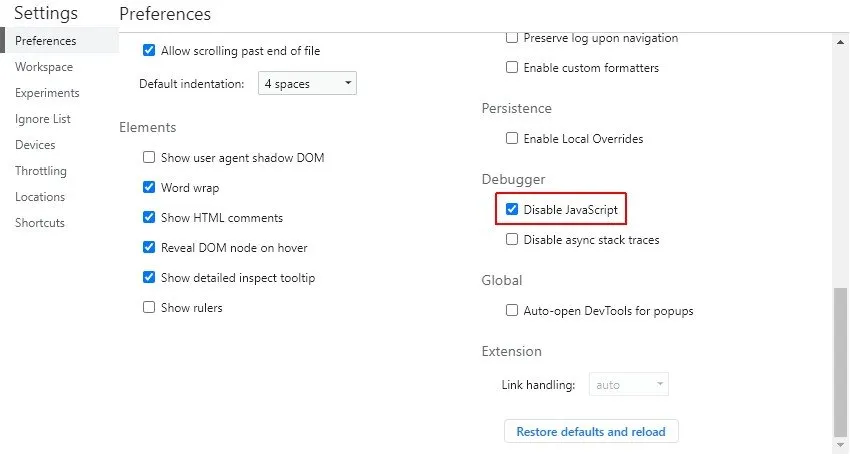Expand the Link handling dropdown
This screenshot has width=850, height=456.
[629, 384]
